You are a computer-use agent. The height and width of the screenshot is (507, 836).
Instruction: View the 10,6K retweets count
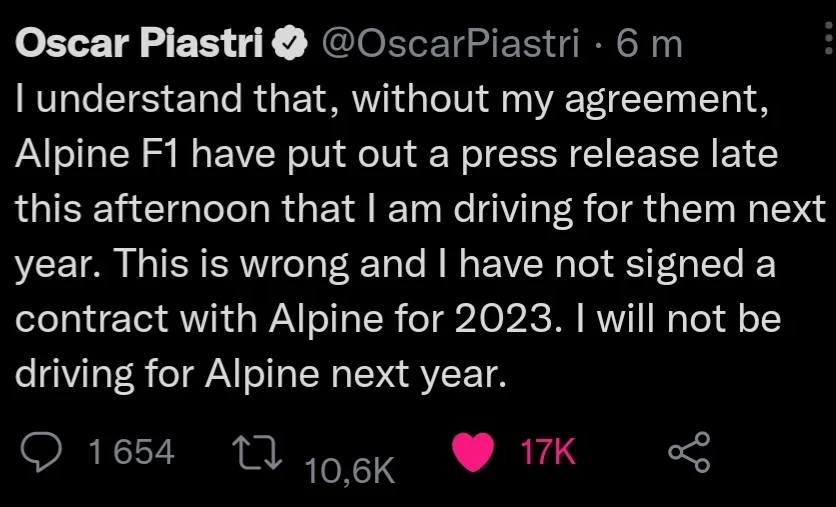point(350,471)
